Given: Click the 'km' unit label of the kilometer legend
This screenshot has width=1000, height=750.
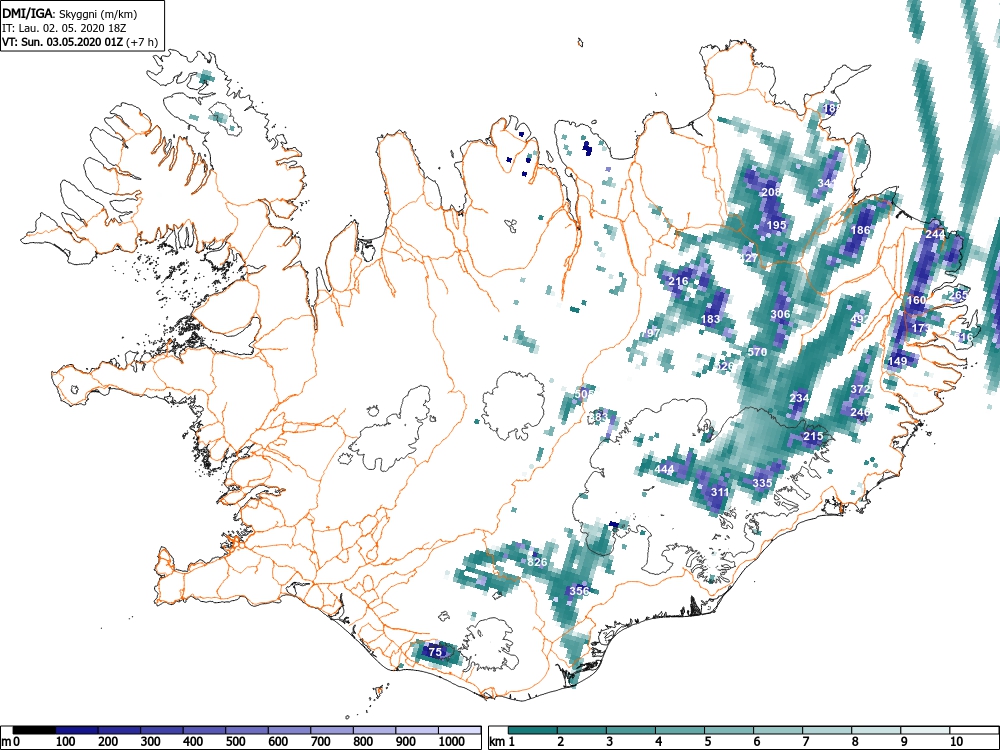Looking at the screenshot, I should pyautogui.click(x=497, y=742).
